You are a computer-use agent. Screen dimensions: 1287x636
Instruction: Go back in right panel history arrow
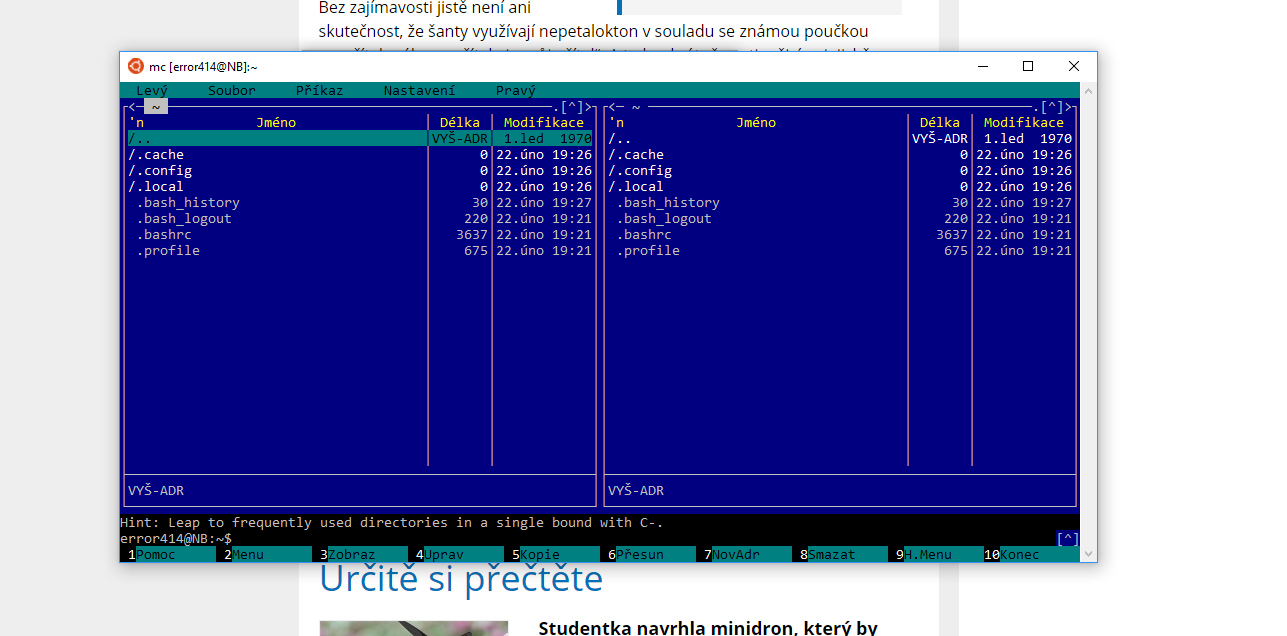612,106
